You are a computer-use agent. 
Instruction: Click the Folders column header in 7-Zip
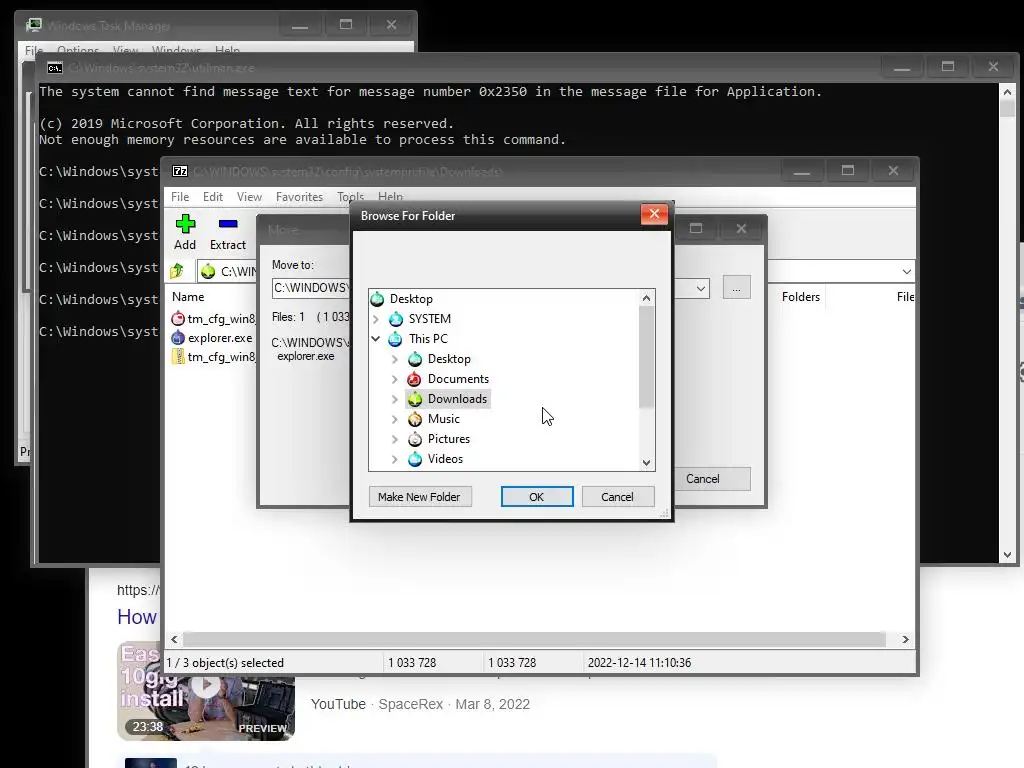pyautogui.click(x=801, y=296)
